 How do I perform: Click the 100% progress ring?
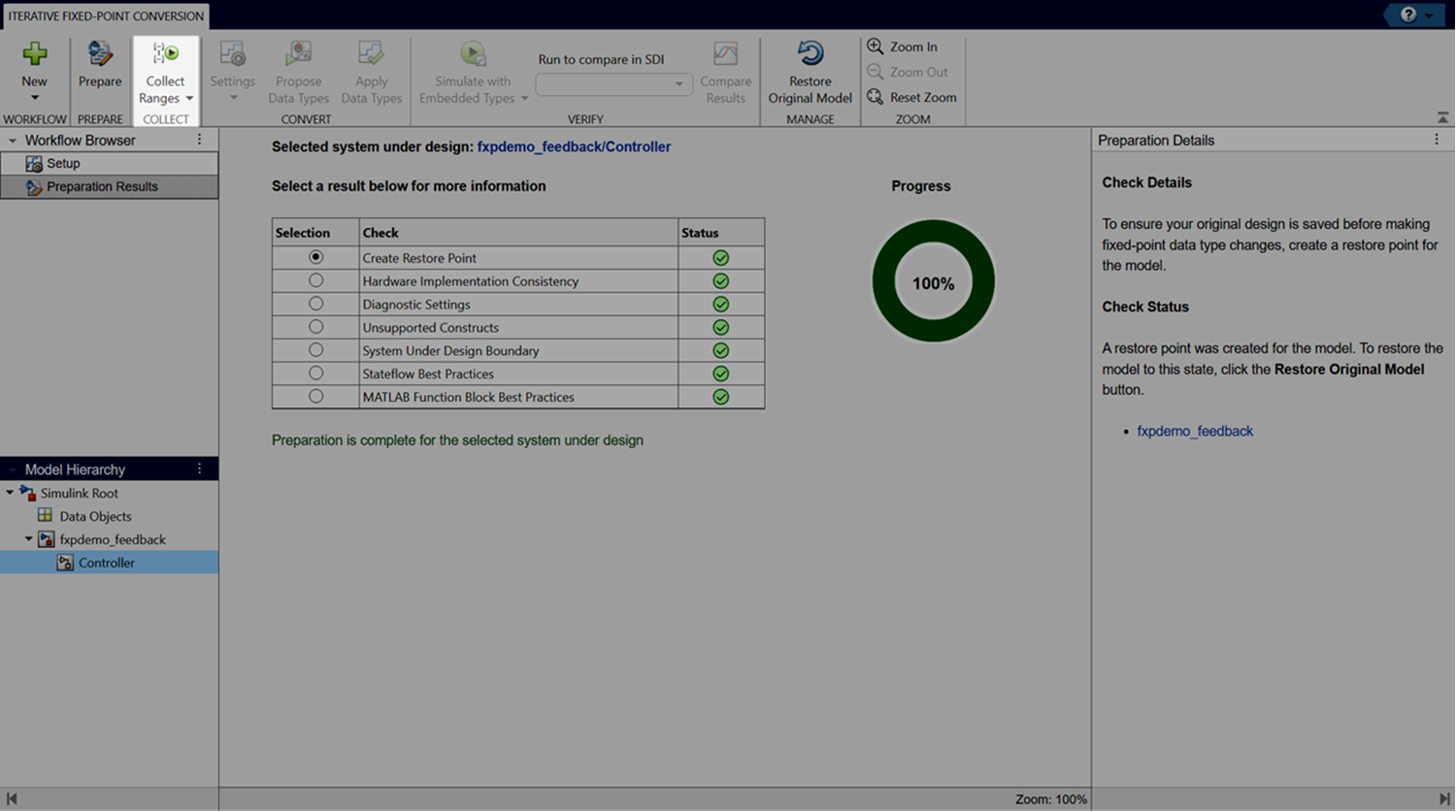tap(933, 281)
